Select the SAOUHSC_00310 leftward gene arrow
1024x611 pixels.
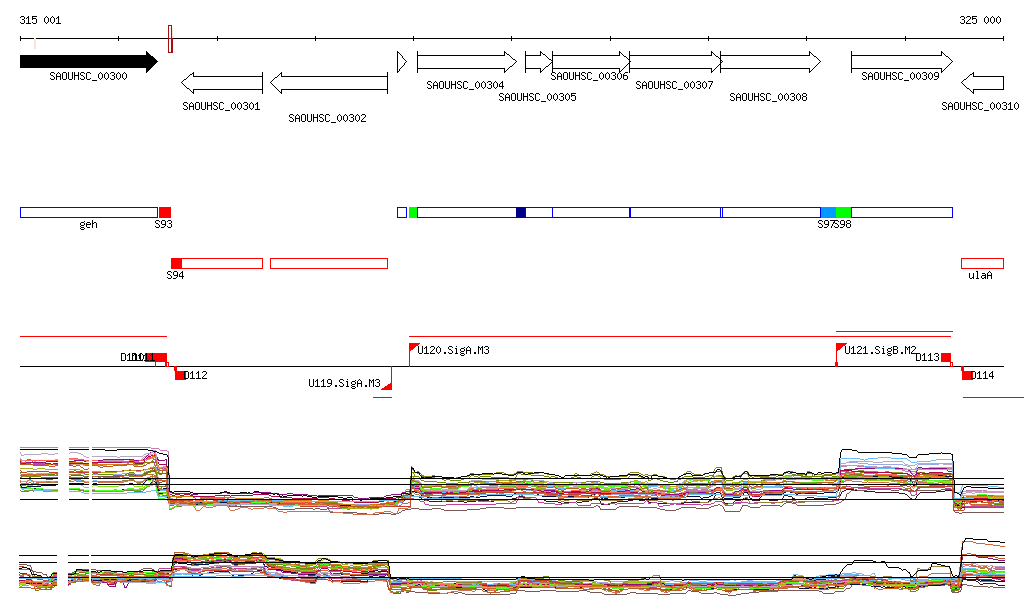tap(982, 83)
